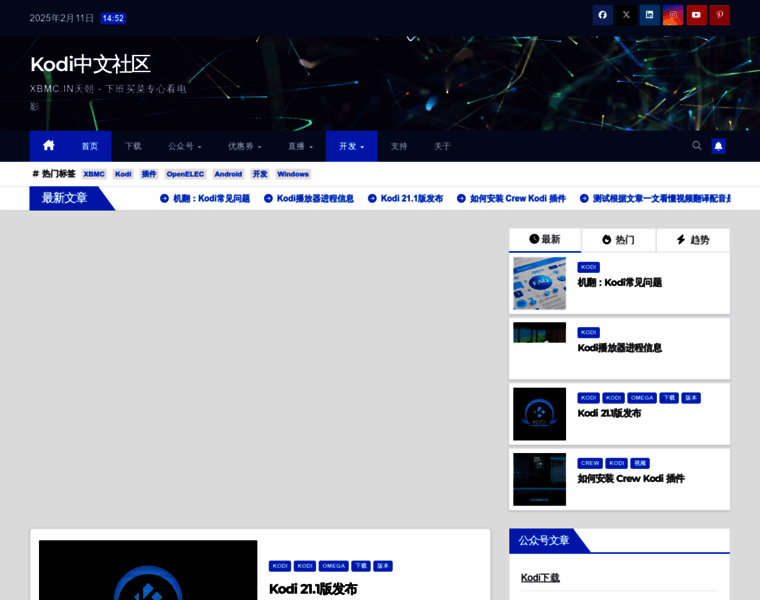Click KODI badge above 机翻：Kodi常见问题

(x=588, y=267)
